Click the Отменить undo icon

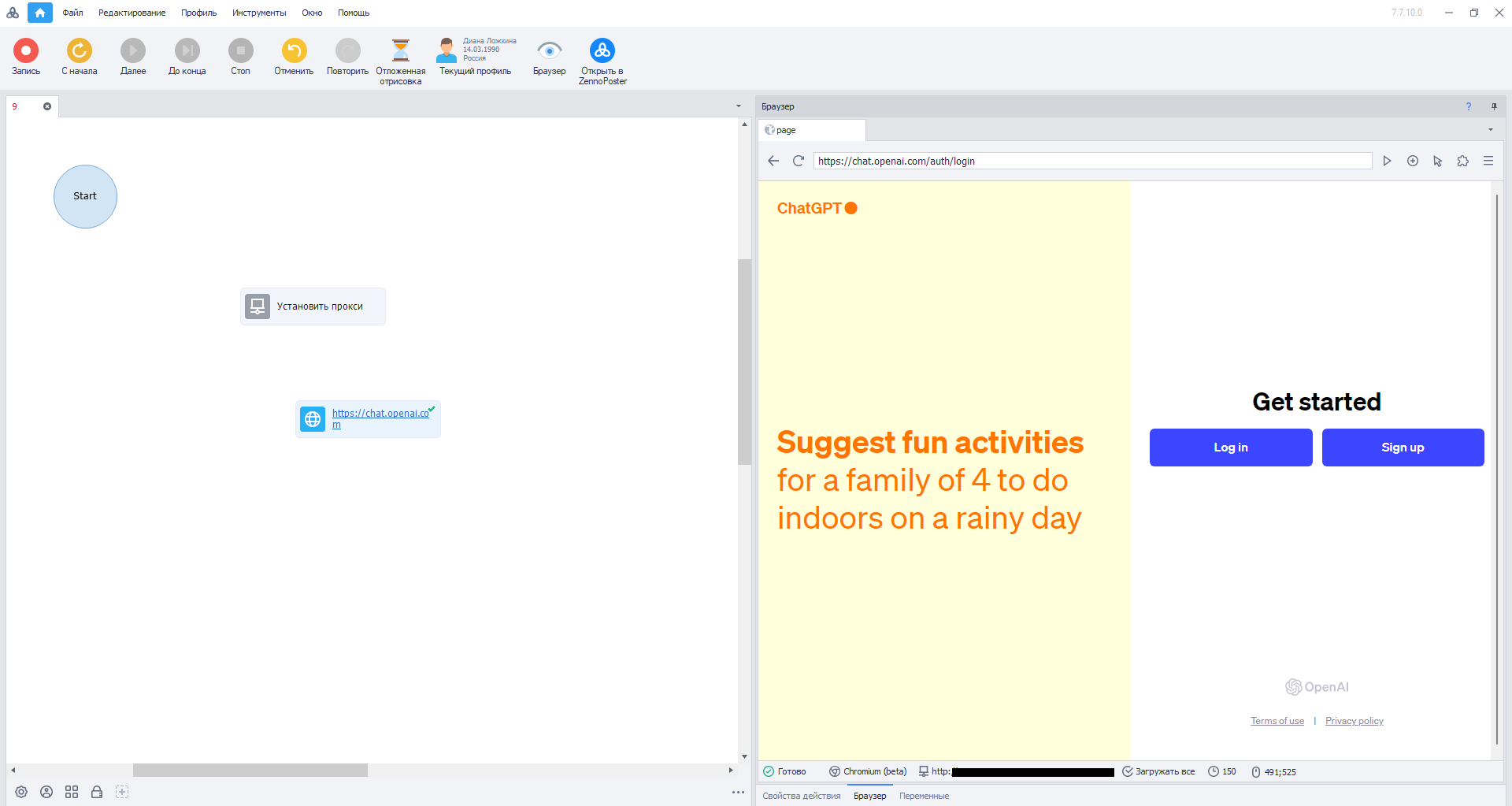click(x=294, y=50)
